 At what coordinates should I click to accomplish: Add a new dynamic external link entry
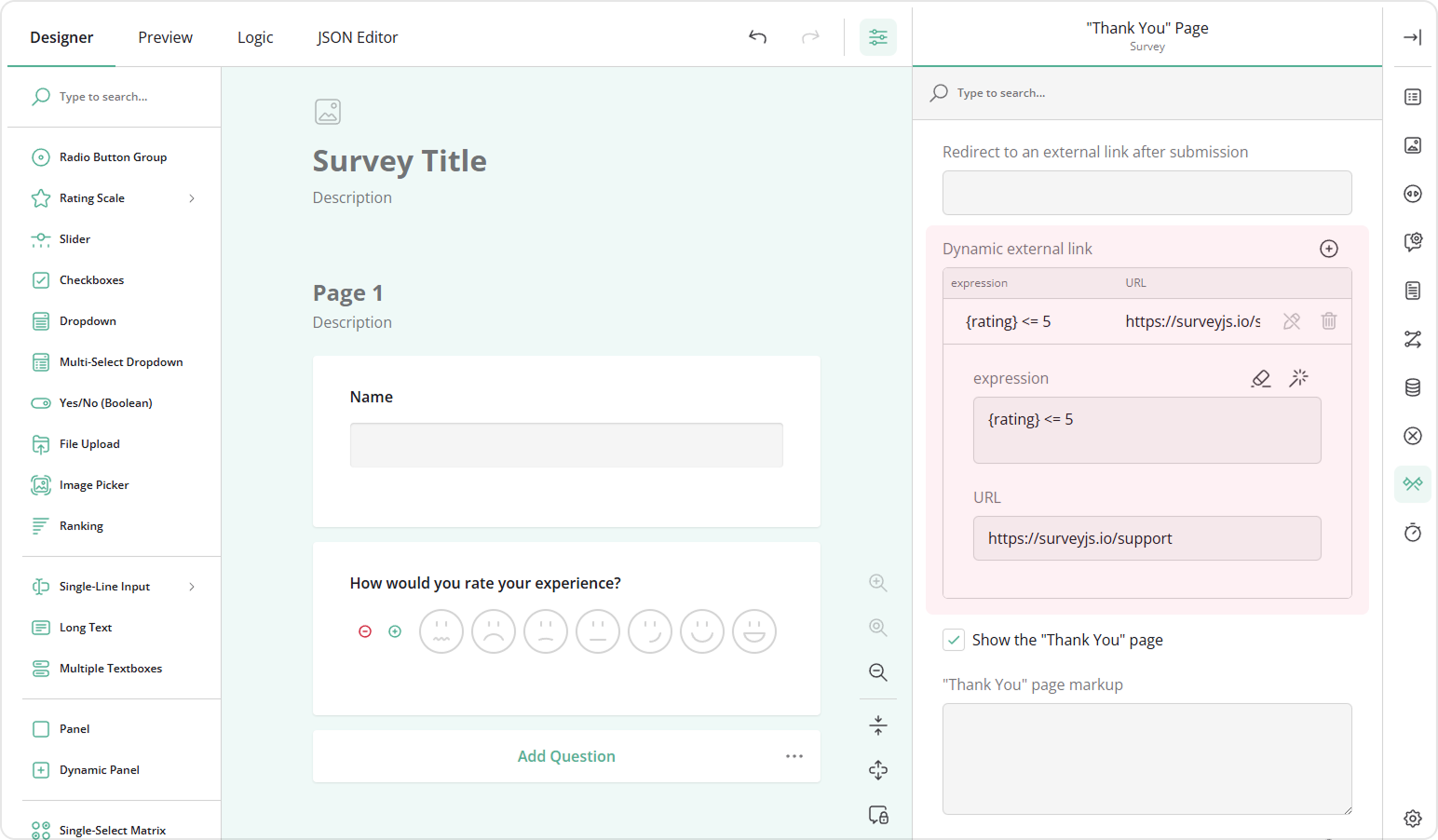tap(1328, 249)
